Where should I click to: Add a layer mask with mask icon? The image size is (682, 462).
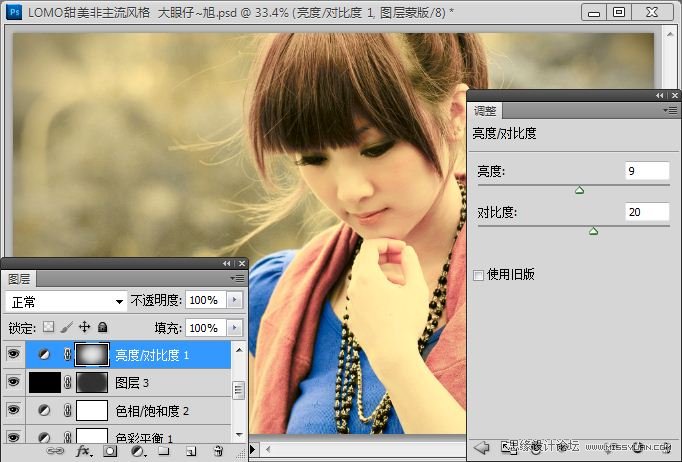coord(110,451)
